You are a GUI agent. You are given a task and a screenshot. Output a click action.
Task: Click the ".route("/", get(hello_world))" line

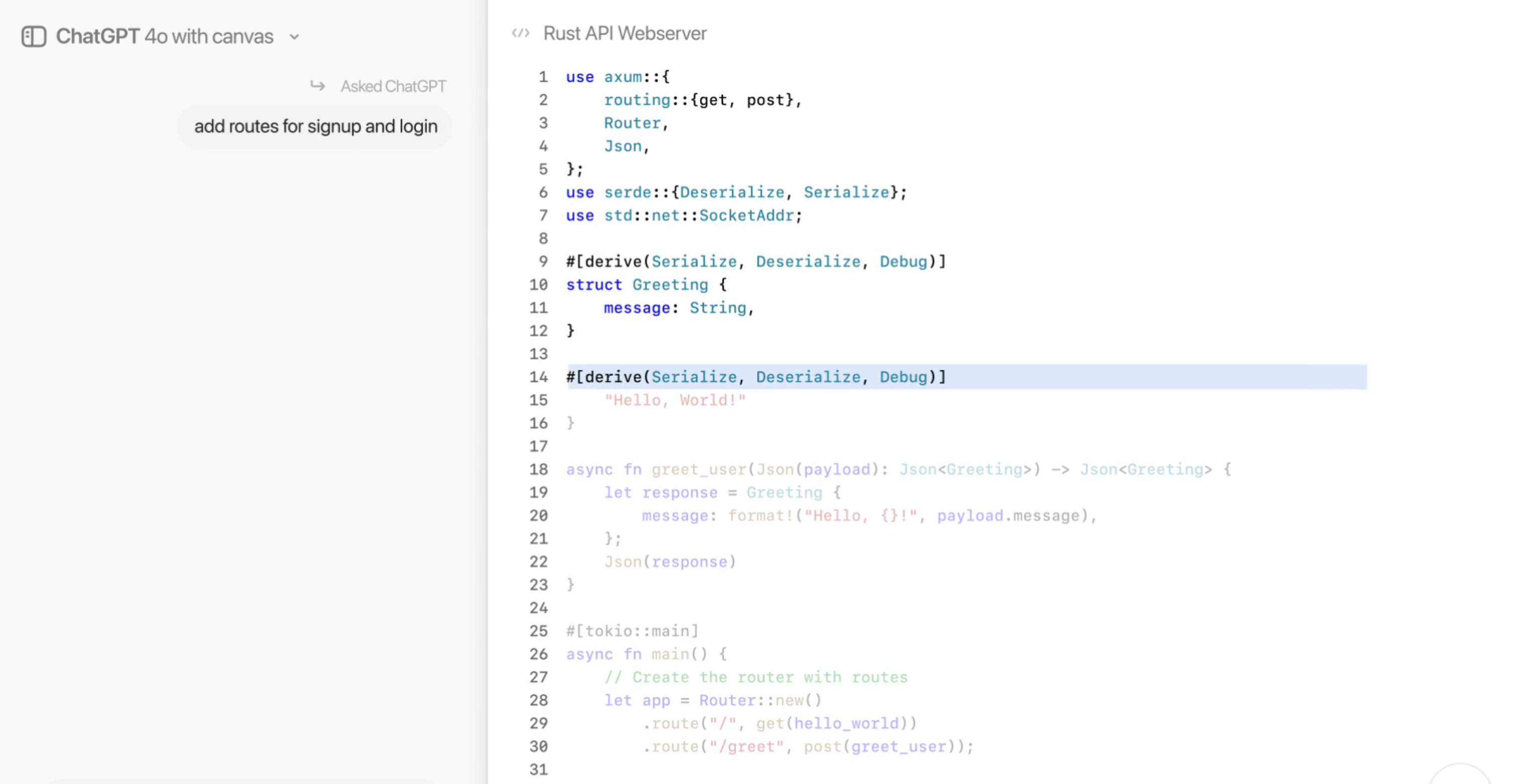(780, 723)
